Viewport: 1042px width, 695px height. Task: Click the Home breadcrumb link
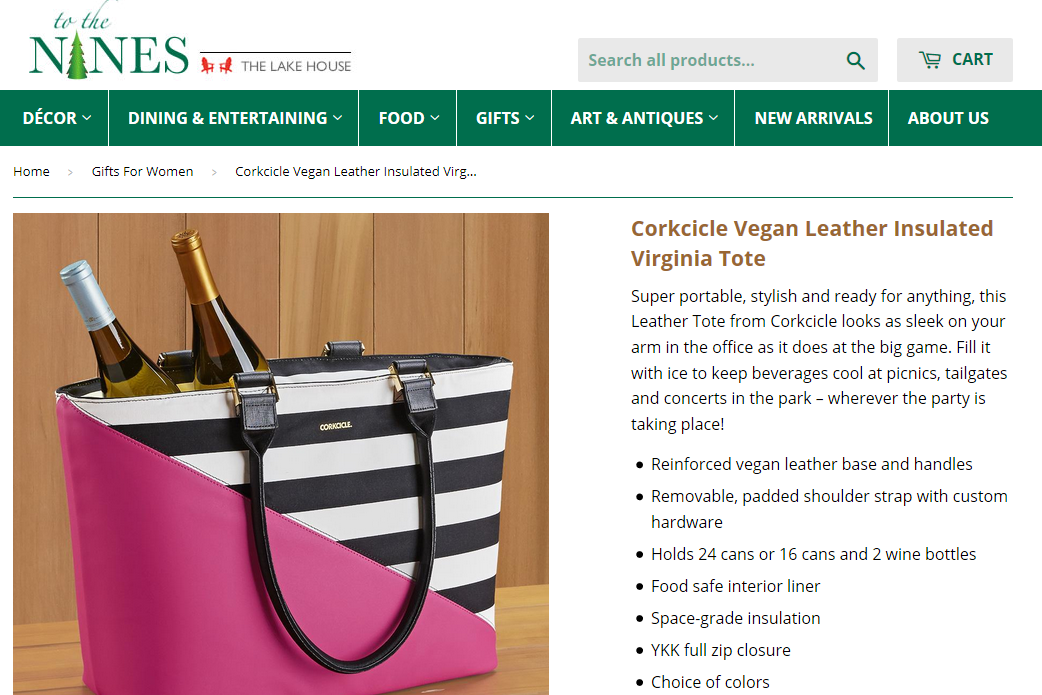pyautogui.click(x=31, y=171)
